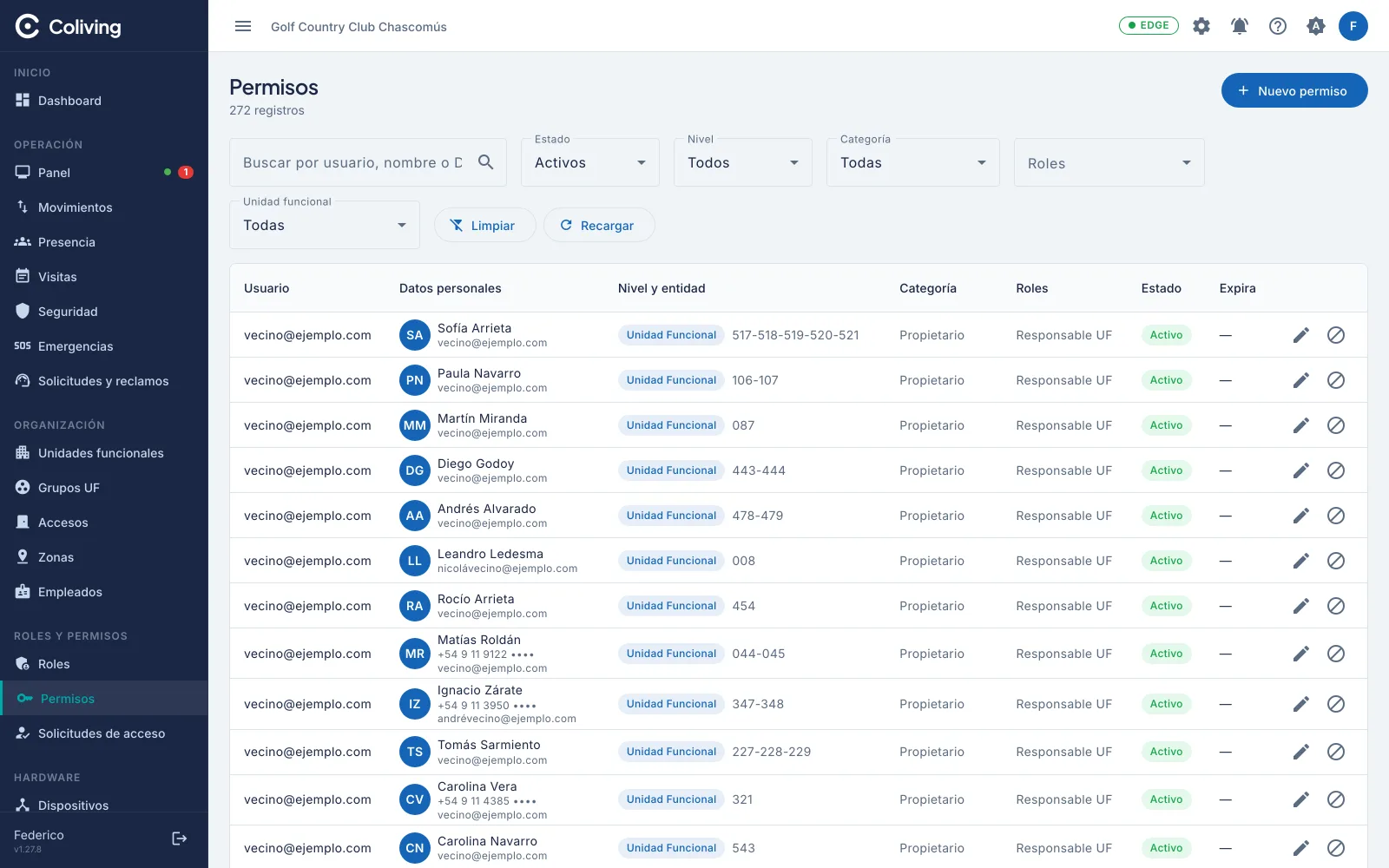Edit Leandro Ledesma permission pencil icon

tap(1300, 561)
